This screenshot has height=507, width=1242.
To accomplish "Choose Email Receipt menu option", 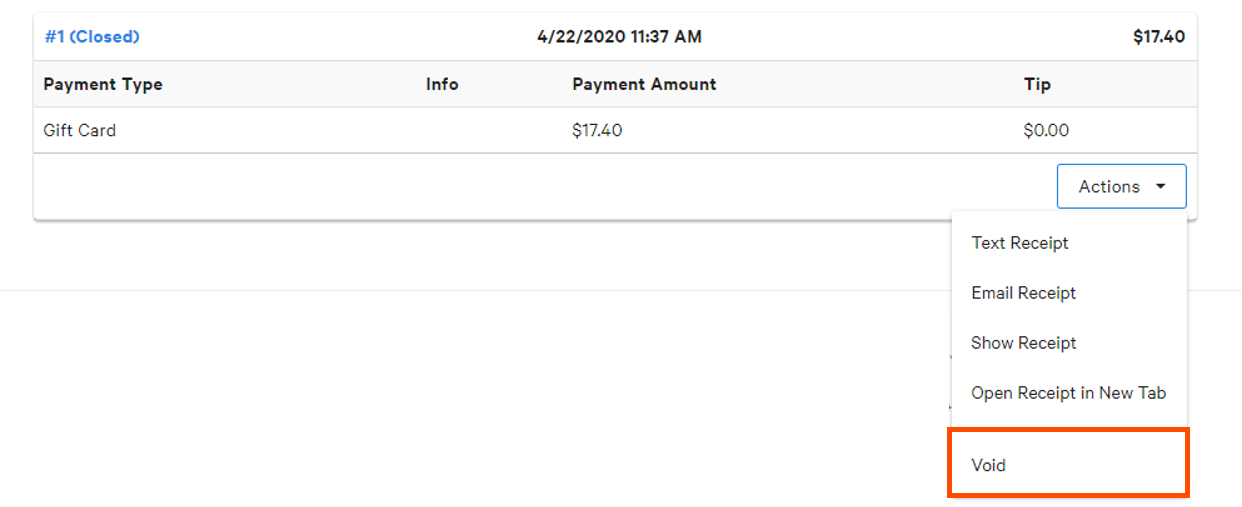I will (x=1023, y=293).
